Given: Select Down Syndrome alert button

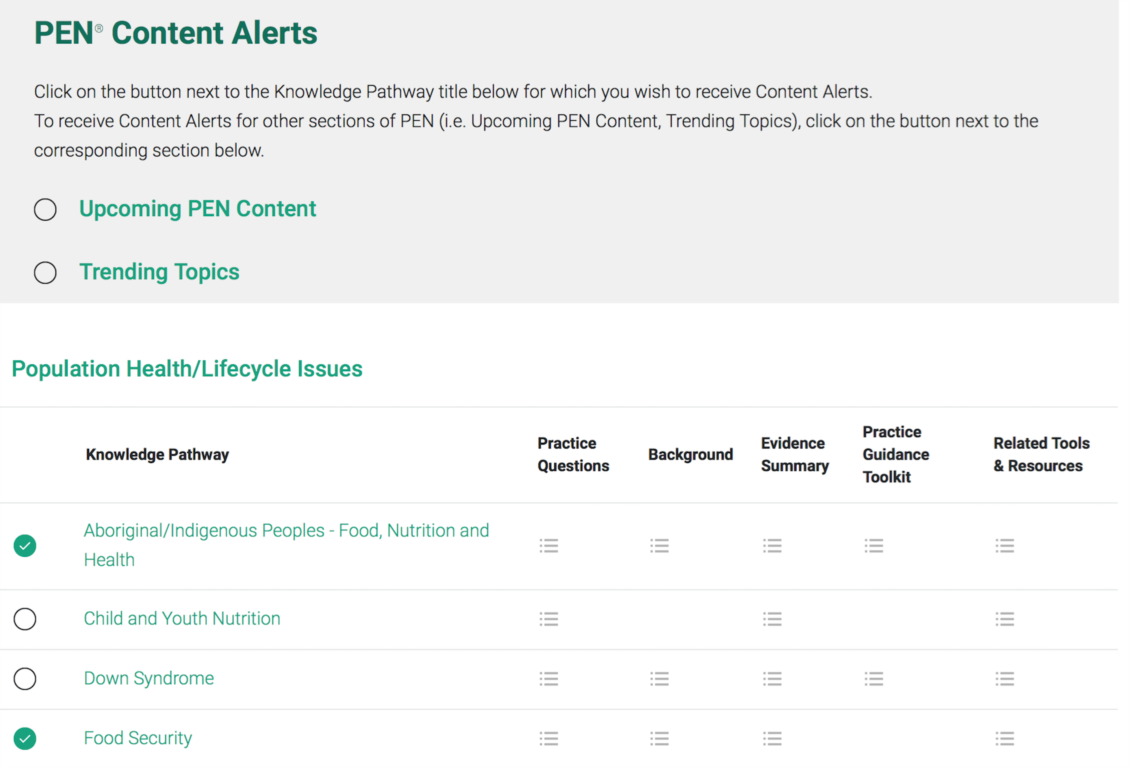Looking at the screenshot, I should pos(25,678).
